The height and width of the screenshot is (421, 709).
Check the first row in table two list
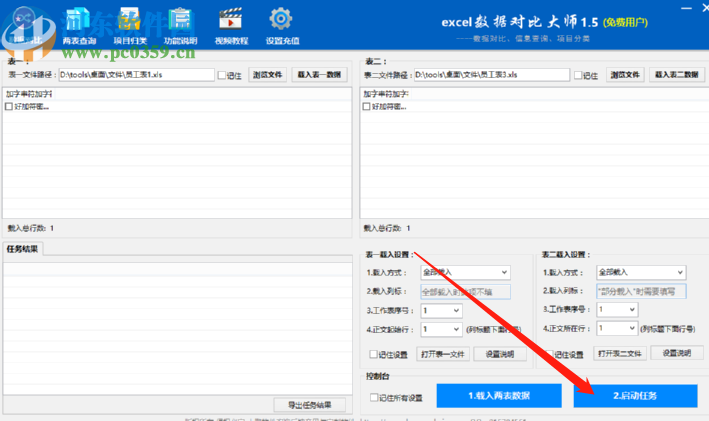tap(366, 107)
